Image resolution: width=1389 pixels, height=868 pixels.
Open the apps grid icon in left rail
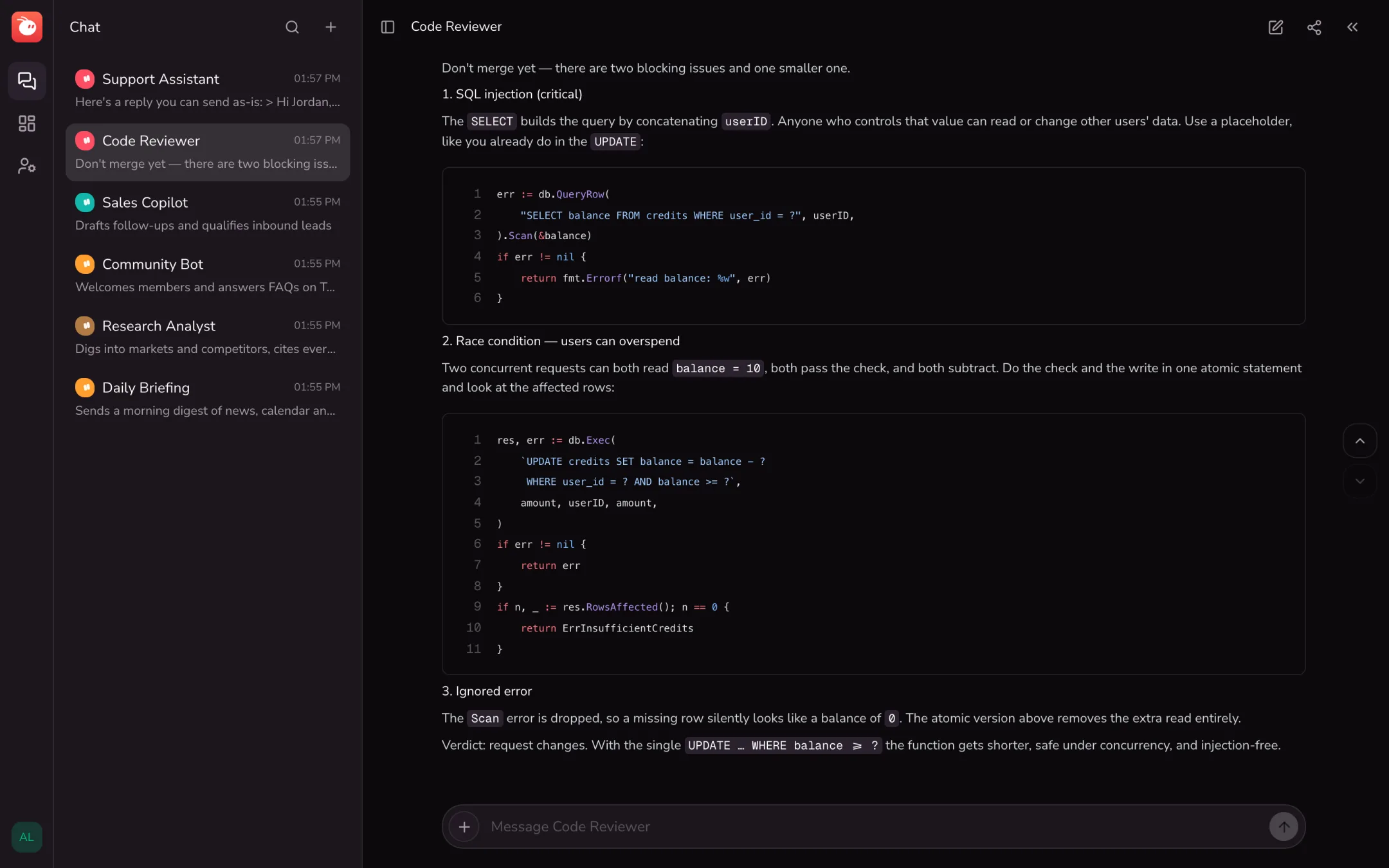pyautogui.click(x=27, y=123)
